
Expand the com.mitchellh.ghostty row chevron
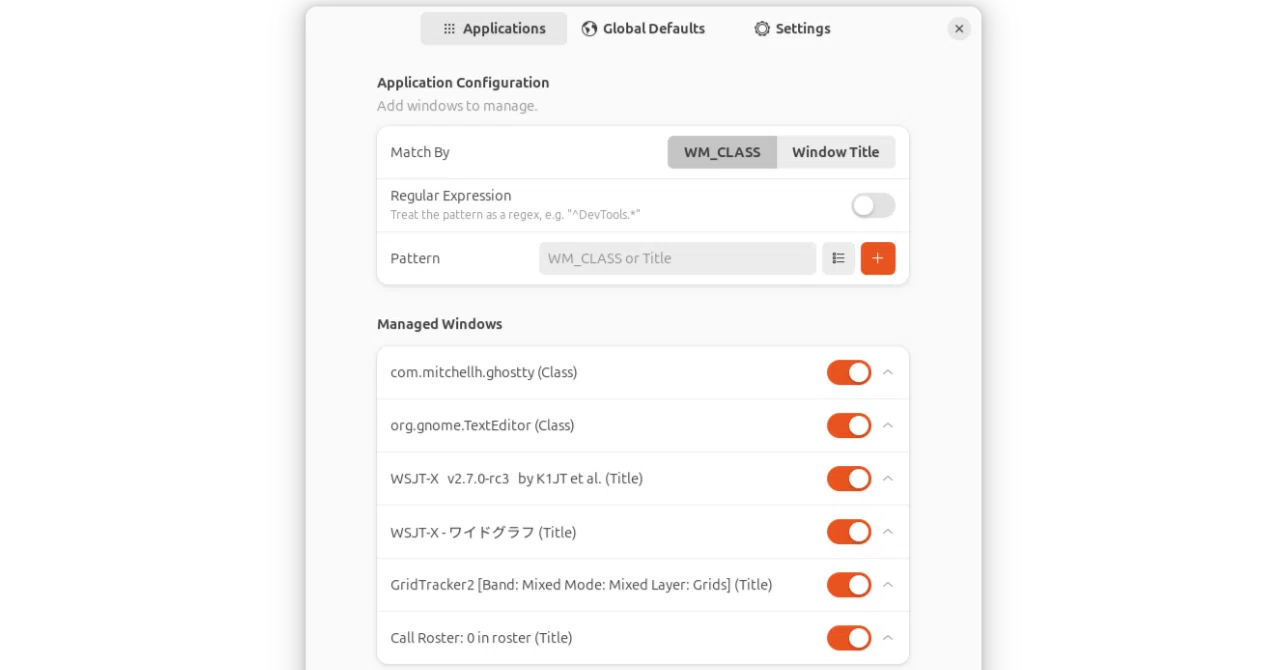(x=888, y=372)
